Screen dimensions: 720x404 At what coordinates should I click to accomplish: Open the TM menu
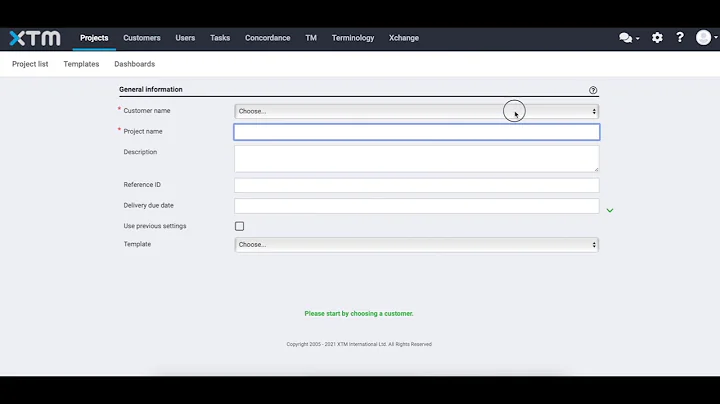(311, 38)
